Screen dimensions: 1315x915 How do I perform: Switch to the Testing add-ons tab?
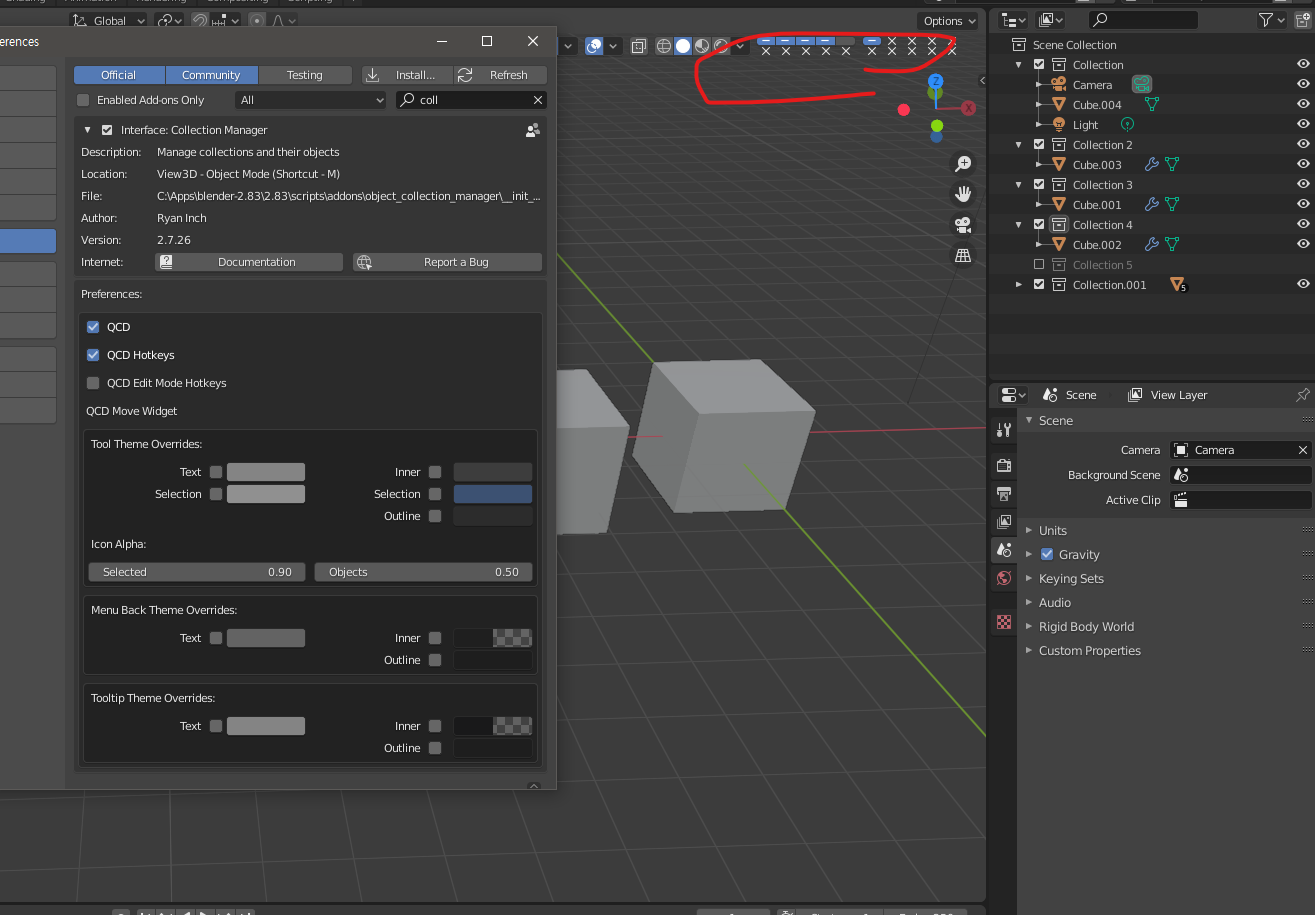pos(305,75)
